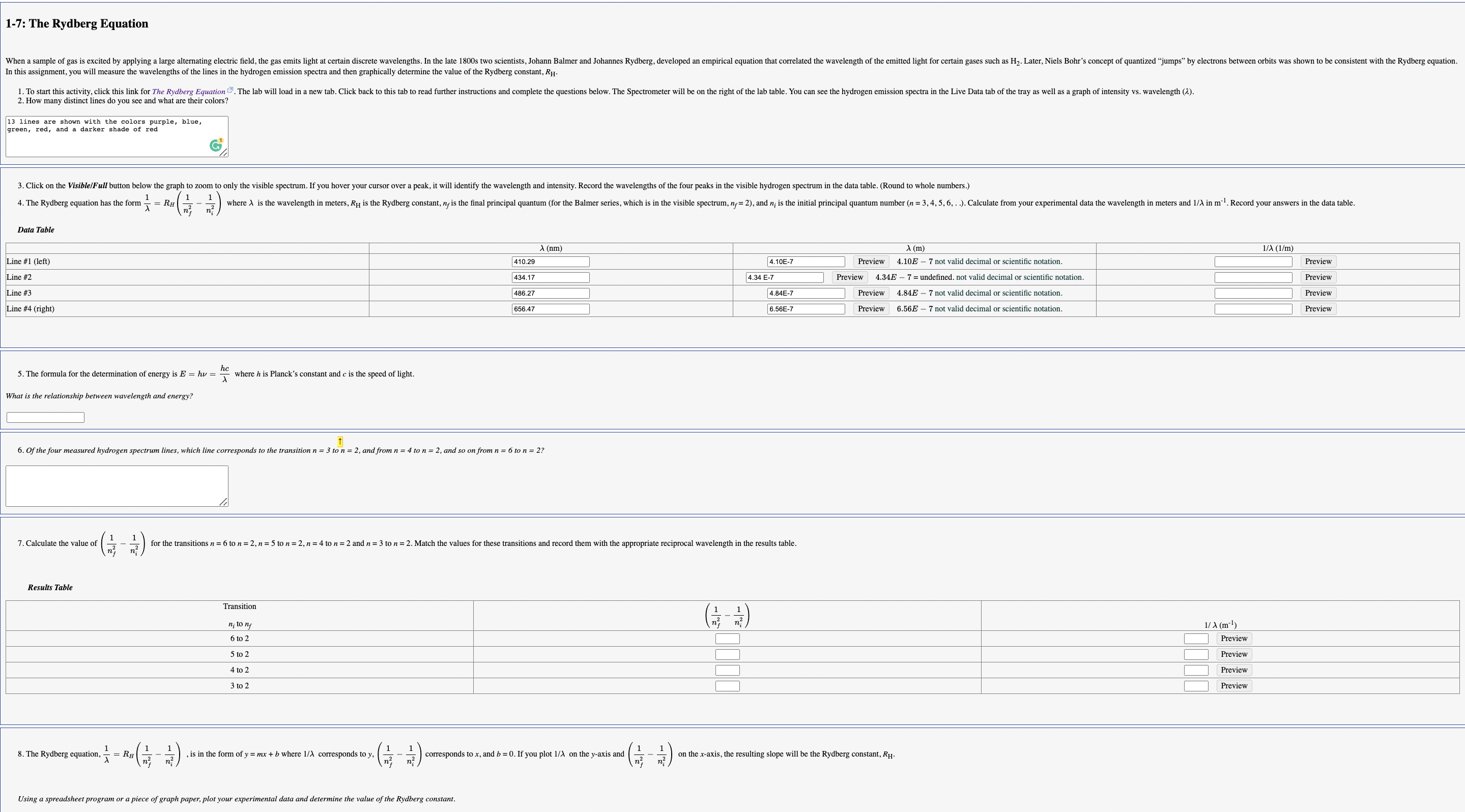Viewport: 1465px width, 812px height.
Task: Click the "6 to 2" transition cell
Action: coord(240,639)
